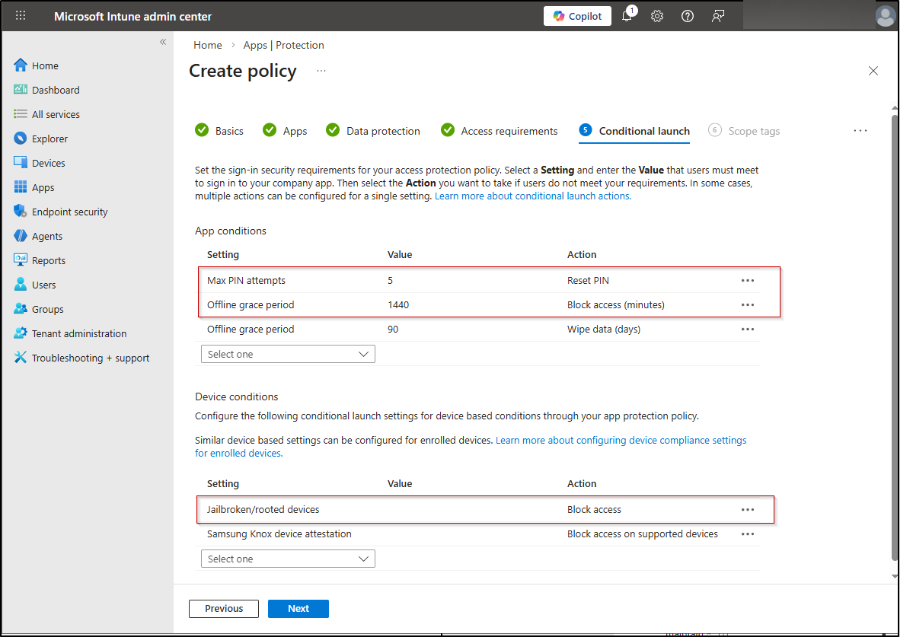Image resolution: width=900 pixels, height=637 pixels.
Task: Select the Scope tags step
Action: pos(753,131)
